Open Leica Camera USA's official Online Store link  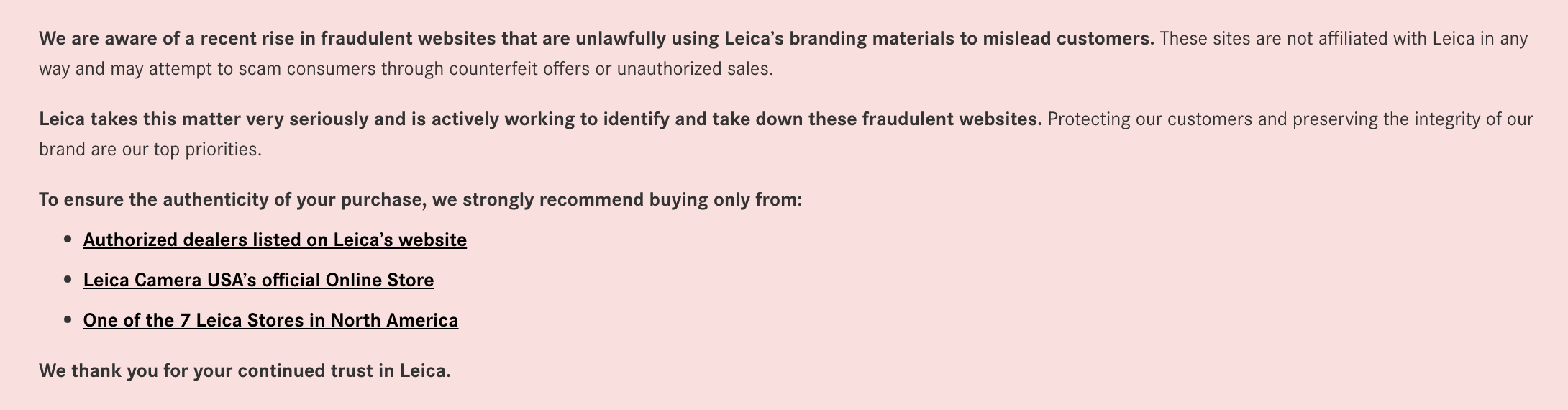(258, 280)
